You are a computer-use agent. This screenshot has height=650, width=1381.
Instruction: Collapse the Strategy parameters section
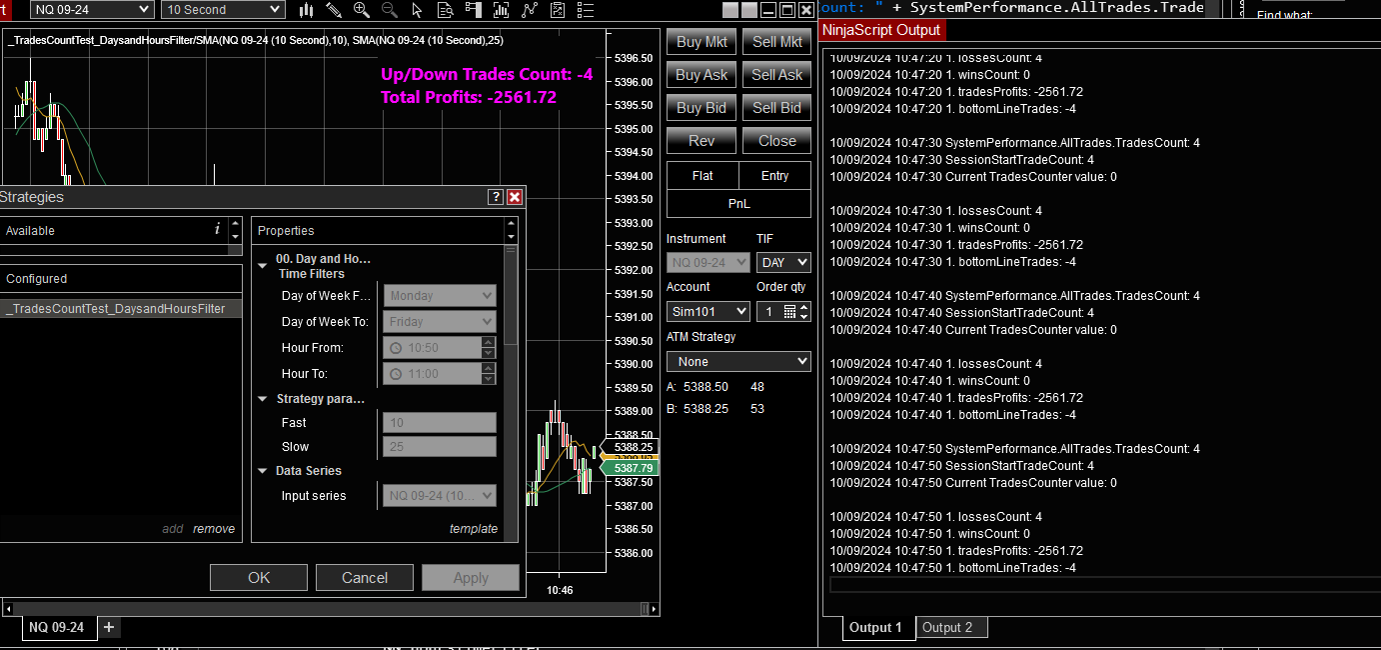point(262,398)
